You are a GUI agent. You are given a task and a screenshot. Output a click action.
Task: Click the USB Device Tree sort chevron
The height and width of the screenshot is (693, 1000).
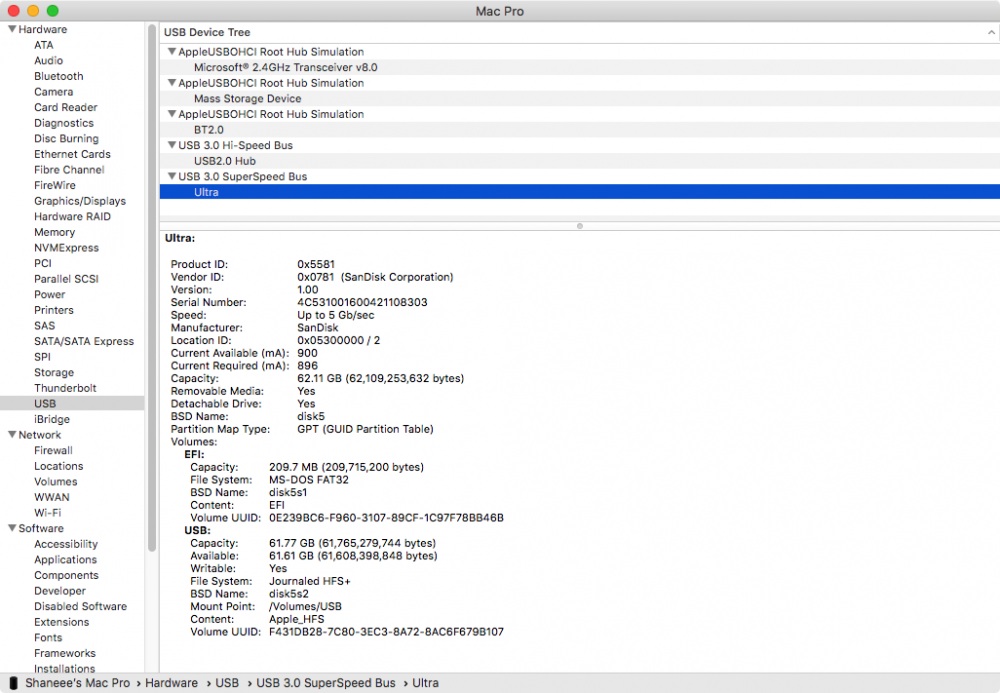tap(990, 33)
